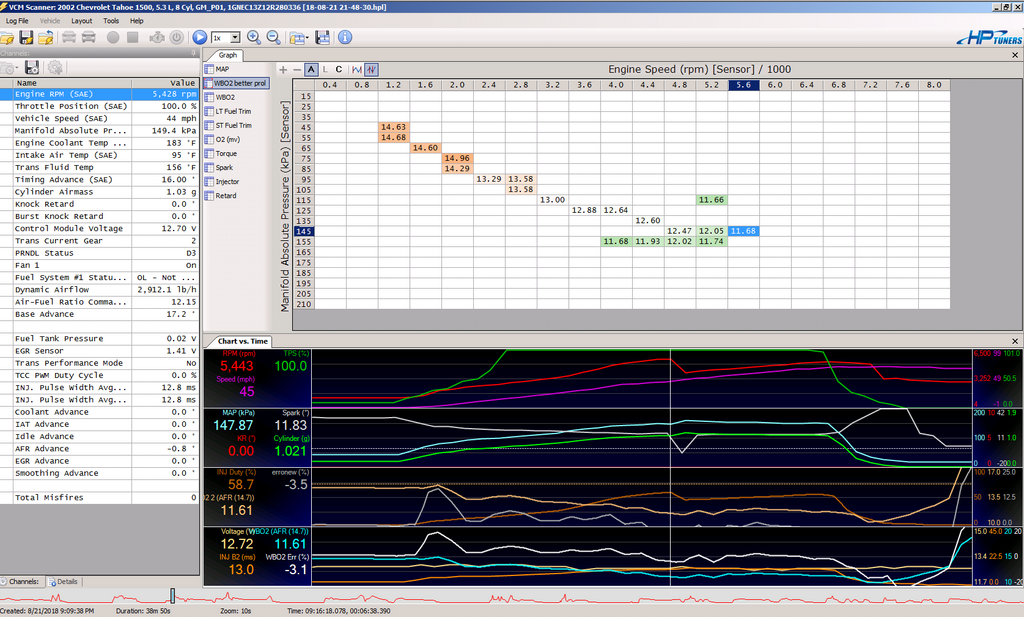Click the channels camera icon dropdown
This screenshot has width=1024, height=617.
9,67
